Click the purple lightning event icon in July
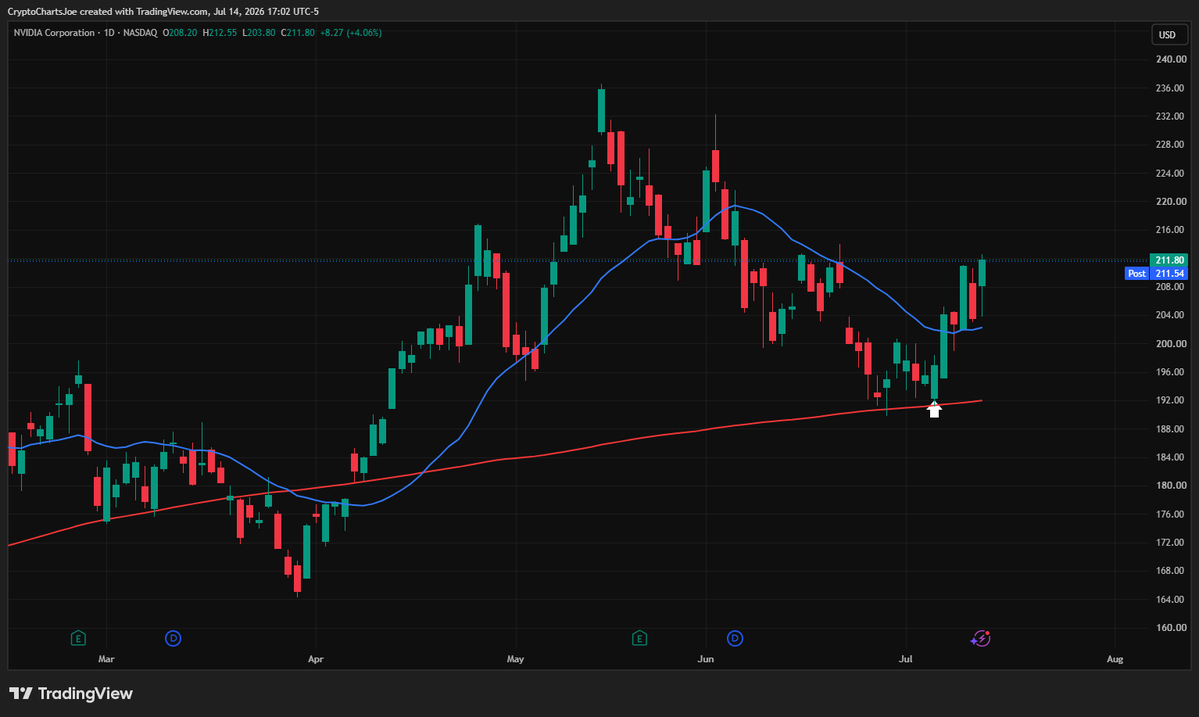Image resolution: width=1199 pixels, height=717 pixels. click(x=981, y=638)
